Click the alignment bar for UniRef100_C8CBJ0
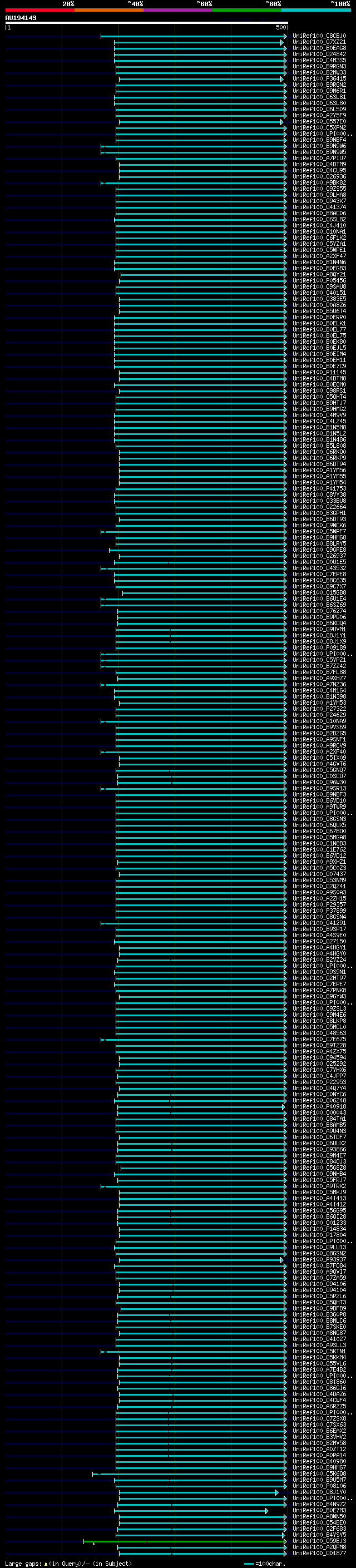 point(194,37)
